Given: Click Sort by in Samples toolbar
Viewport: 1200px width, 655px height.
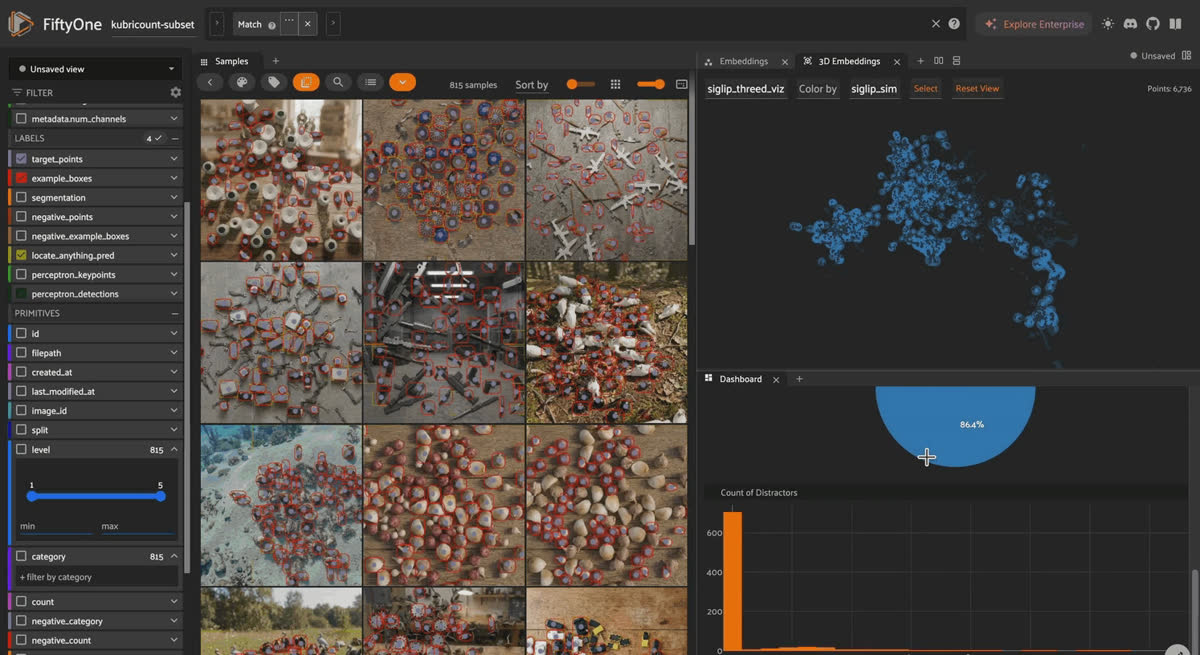Looking at the screenshot, I should pyautogui.click(x=532, y=85).
